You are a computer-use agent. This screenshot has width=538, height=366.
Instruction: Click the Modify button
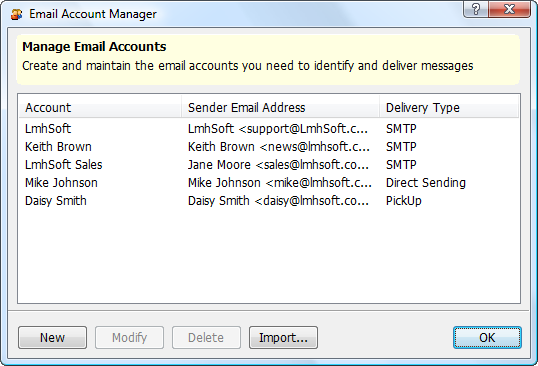click(x=129, y=338)
